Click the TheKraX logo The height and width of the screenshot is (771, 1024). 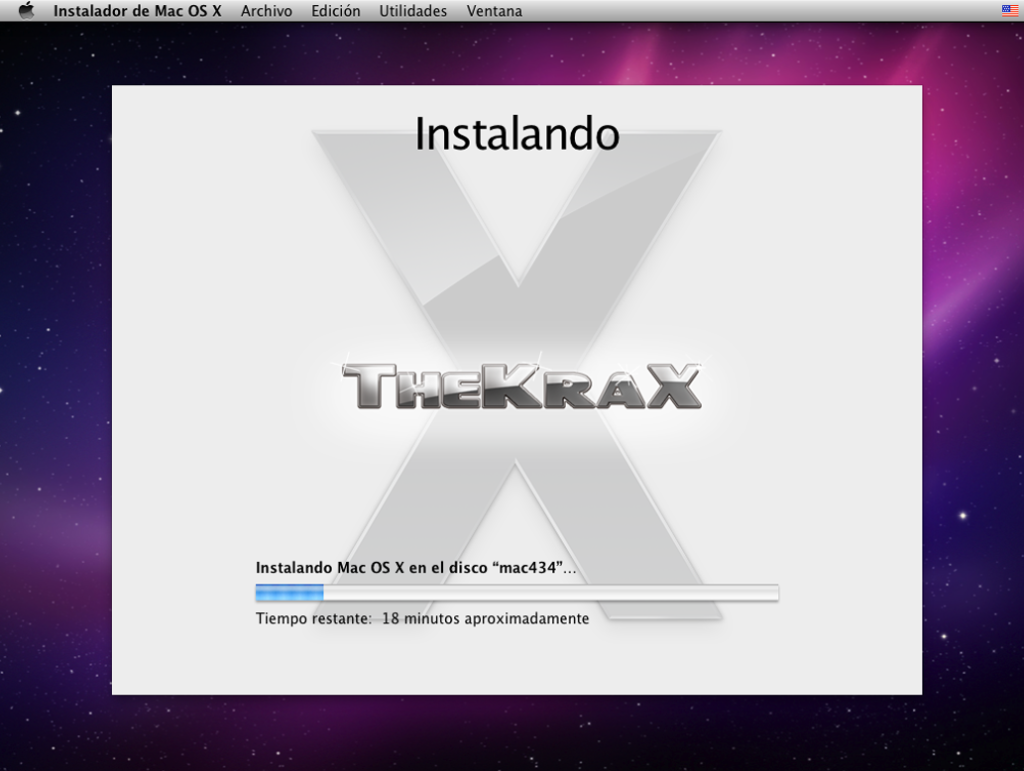(x=521, y=385)
